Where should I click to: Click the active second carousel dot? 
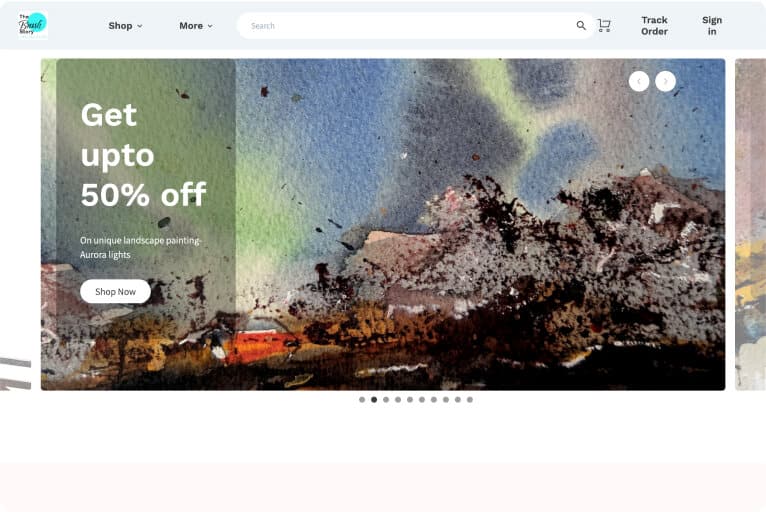pos(374,400)
